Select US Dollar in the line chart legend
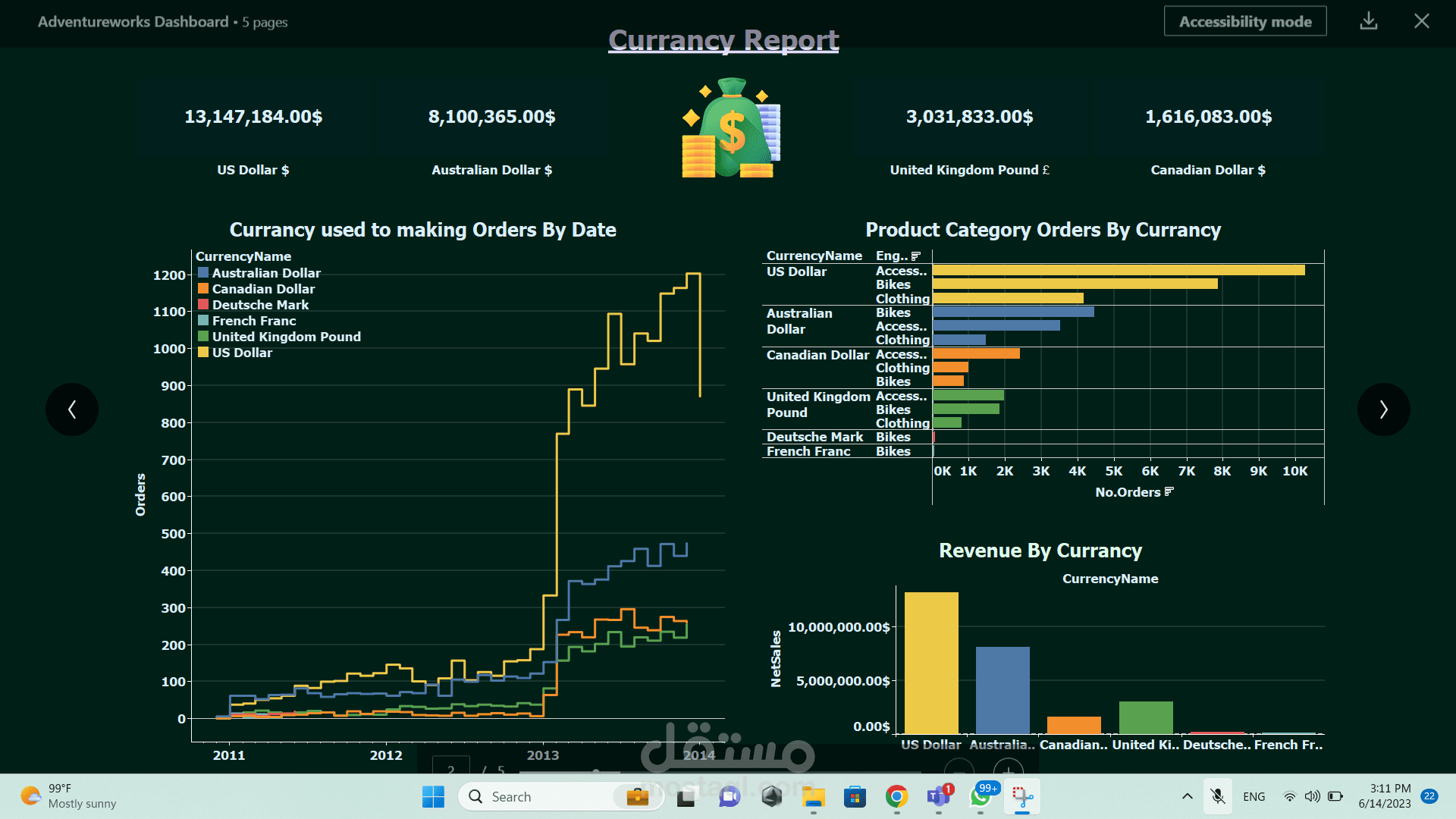 point(242,353)
